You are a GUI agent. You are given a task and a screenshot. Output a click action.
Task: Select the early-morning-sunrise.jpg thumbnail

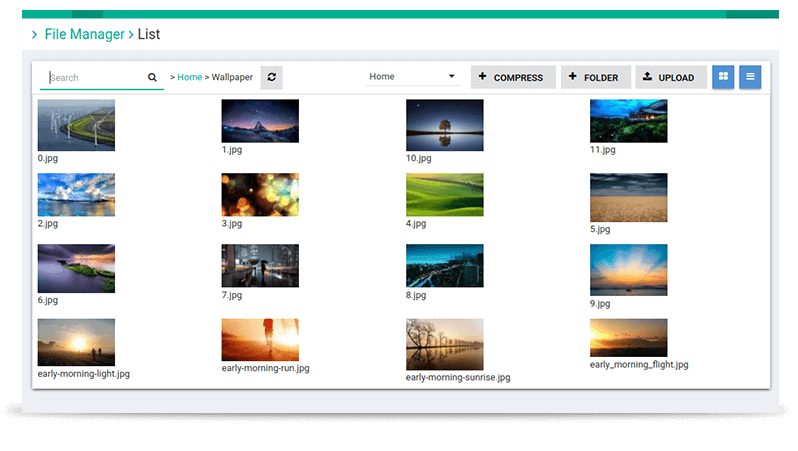(x=445, y=345)
